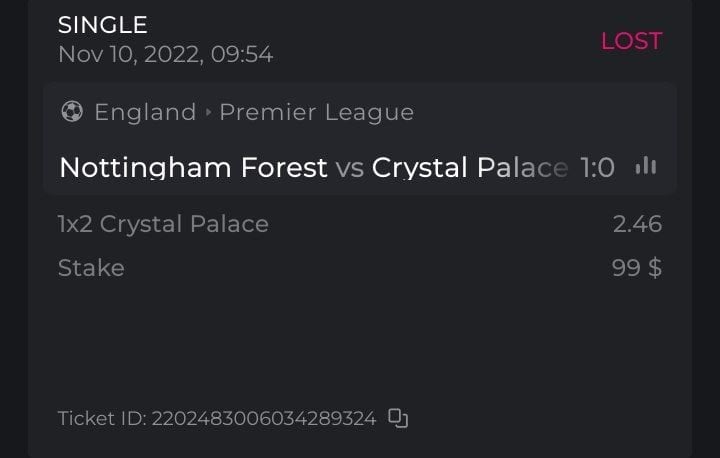Viewport: 720px width, 458px height.
Task: Click the Nottingham Forest team name
Action: [193, 167]
